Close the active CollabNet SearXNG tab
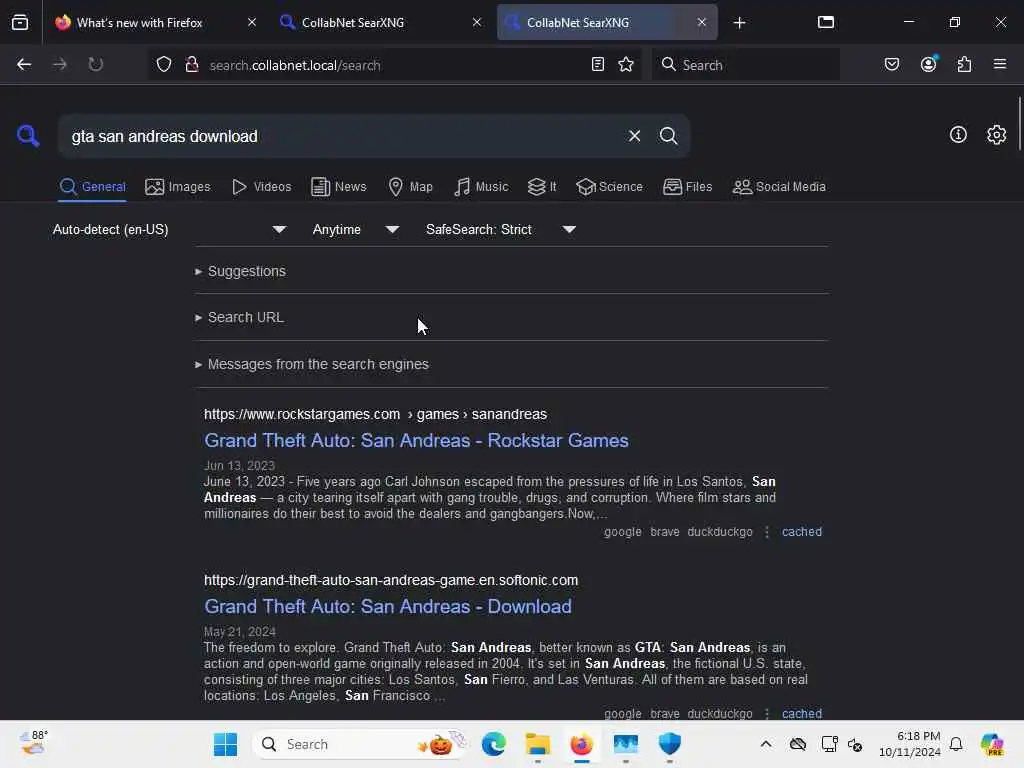Screen dimensions: 1024x768 point(701,22)
